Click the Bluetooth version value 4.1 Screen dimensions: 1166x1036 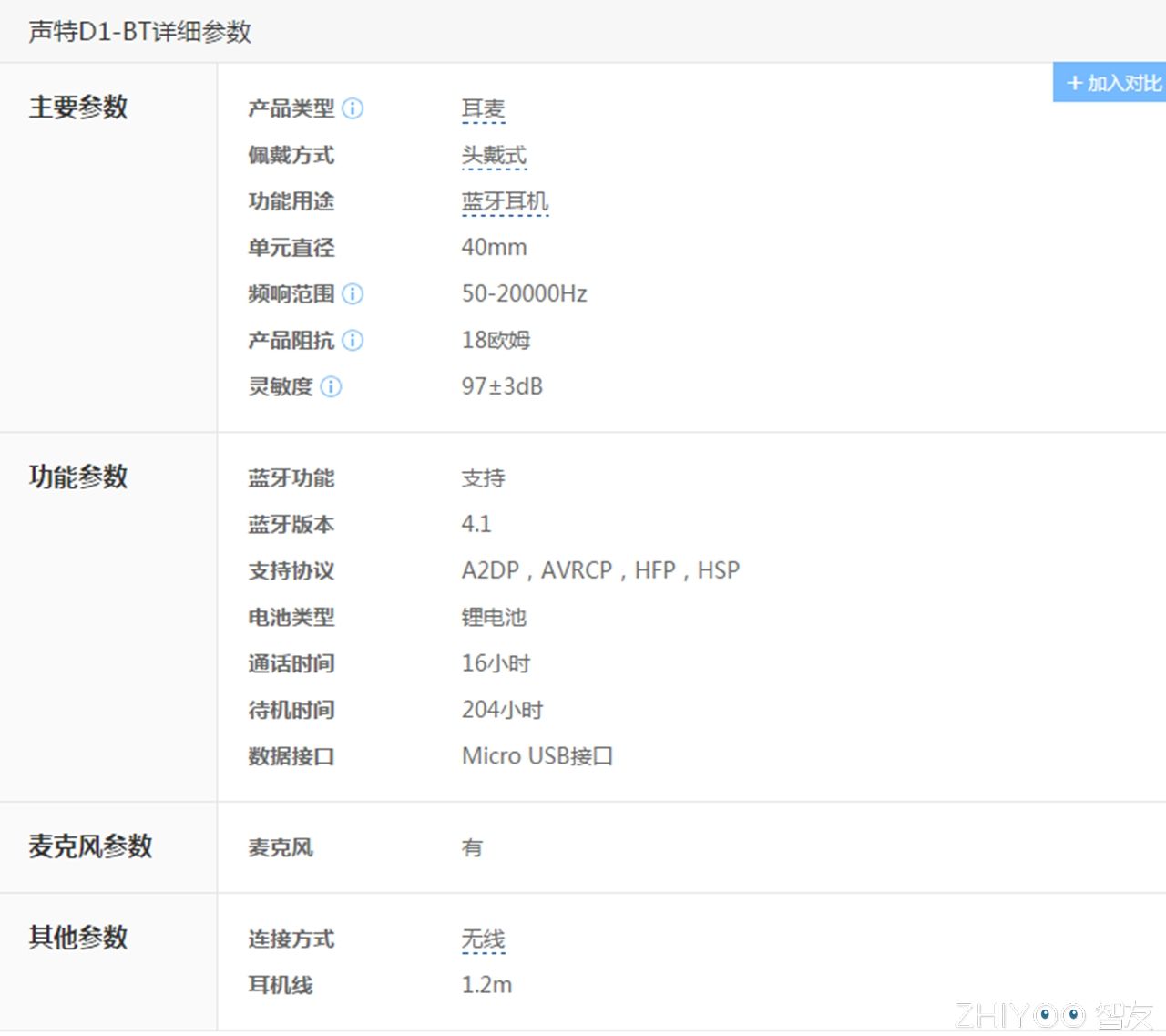click(x=476, y=523)
